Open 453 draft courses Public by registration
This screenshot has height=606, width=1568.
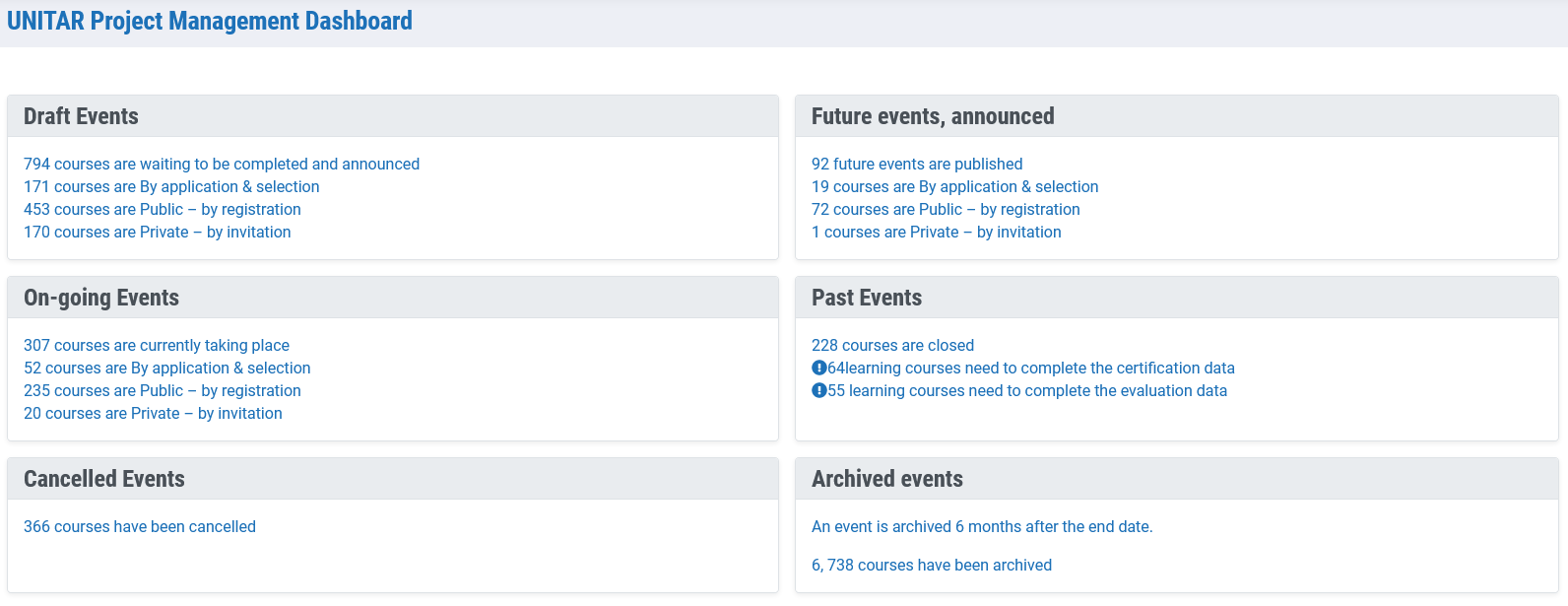[163, 209]
